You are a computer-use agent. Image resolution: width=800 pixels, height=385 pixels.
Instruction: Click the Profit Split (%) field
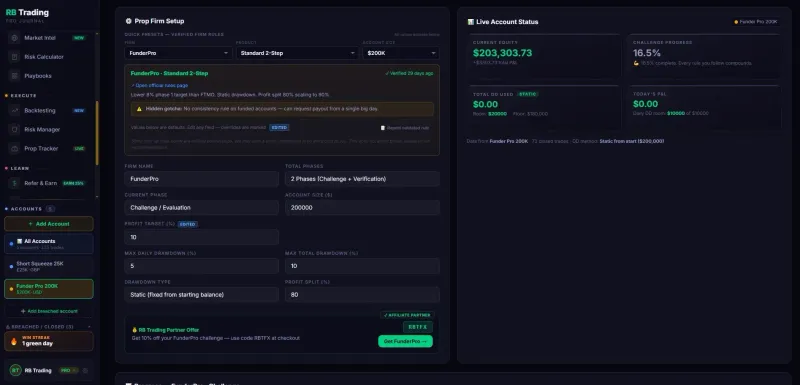coord(362,295)
